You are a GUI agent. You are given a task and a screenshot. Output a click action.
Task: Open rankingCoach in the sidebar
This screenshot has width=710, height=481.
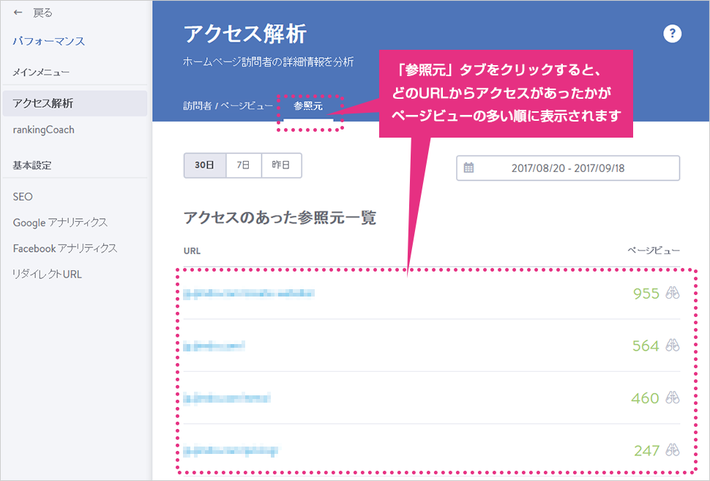pos(43,130)
